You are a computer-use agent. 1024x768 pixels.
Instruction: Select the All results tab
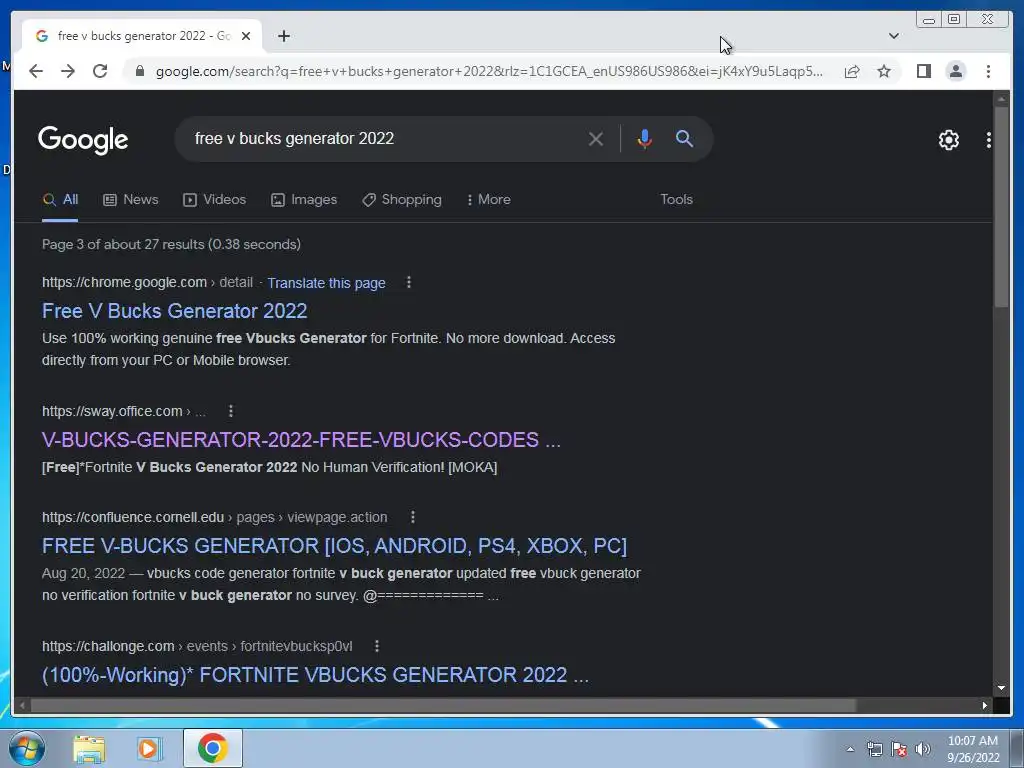(60, 200)
